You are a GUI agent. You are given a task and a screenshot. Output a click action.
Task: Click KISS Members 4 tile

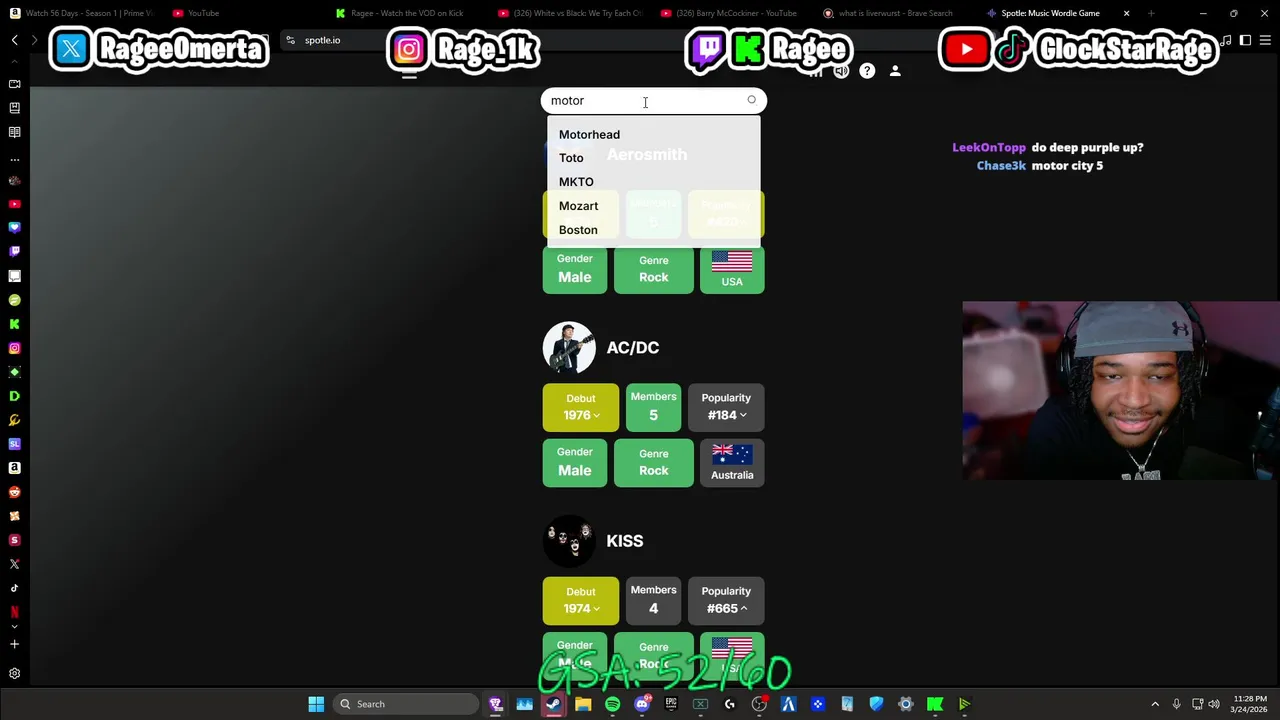coord(653,600)
